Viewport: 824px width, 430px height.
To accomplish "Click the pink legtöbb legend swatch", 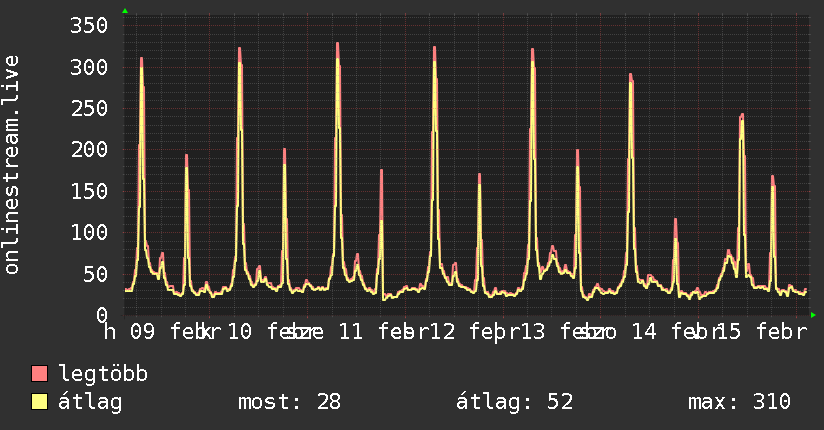I will pos(39,373).
